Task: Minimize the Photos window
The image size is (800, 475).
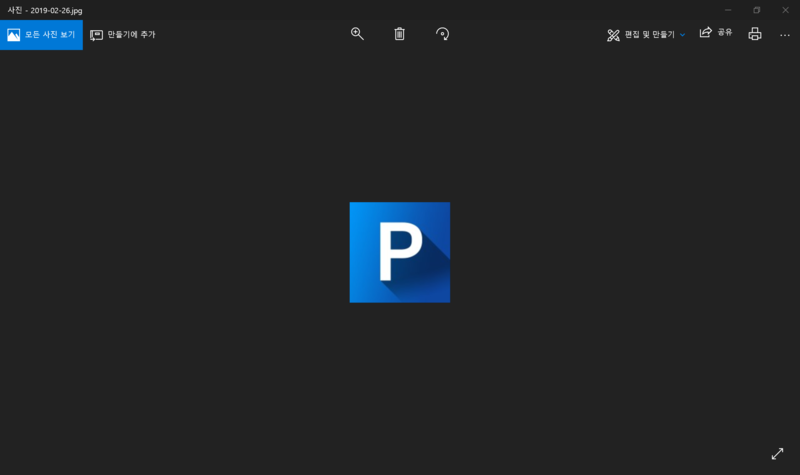Action: [728, 10]
